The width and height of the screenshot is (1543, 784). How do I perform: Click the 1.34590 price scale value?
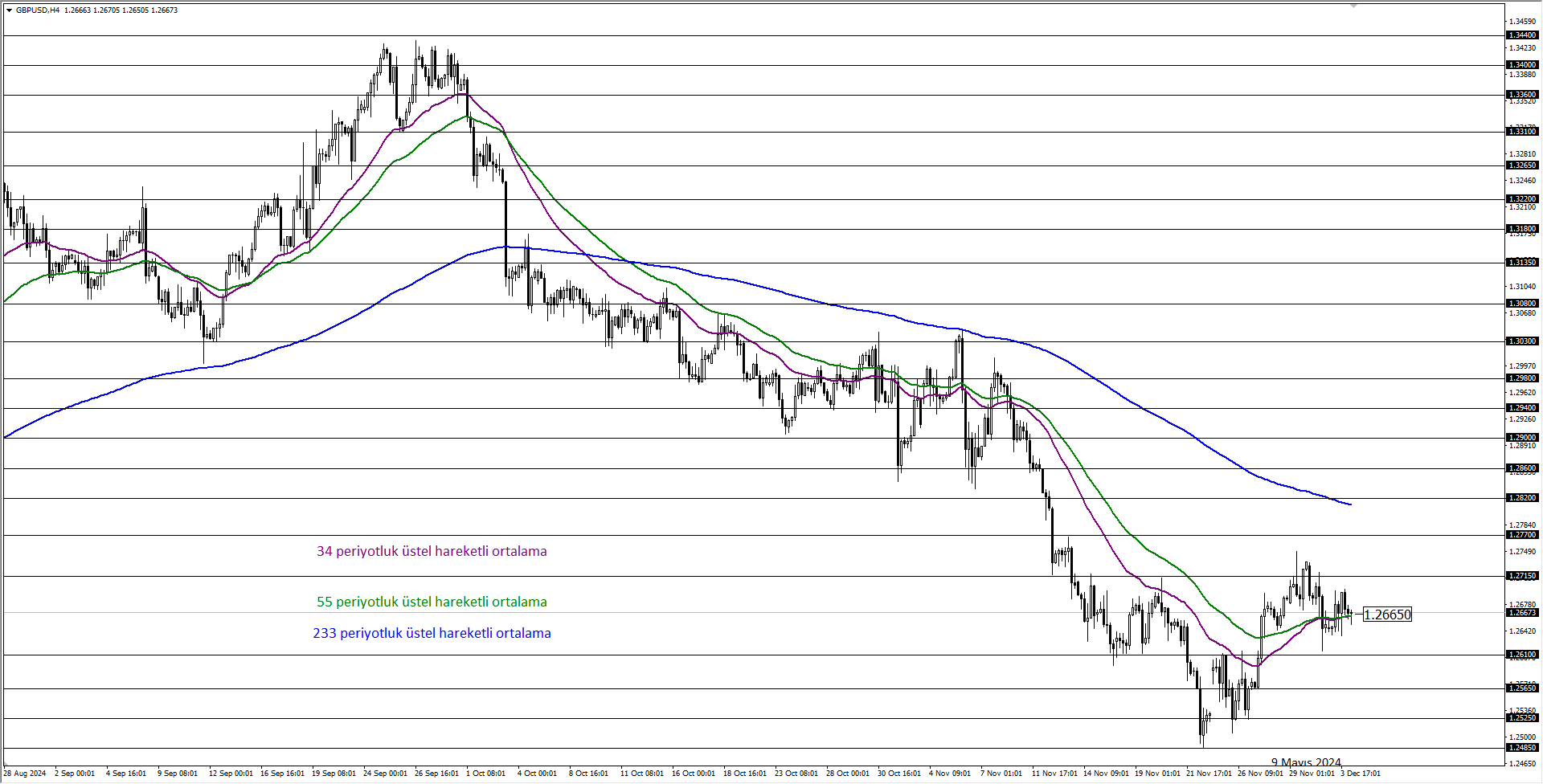[x=1522, y=22]
